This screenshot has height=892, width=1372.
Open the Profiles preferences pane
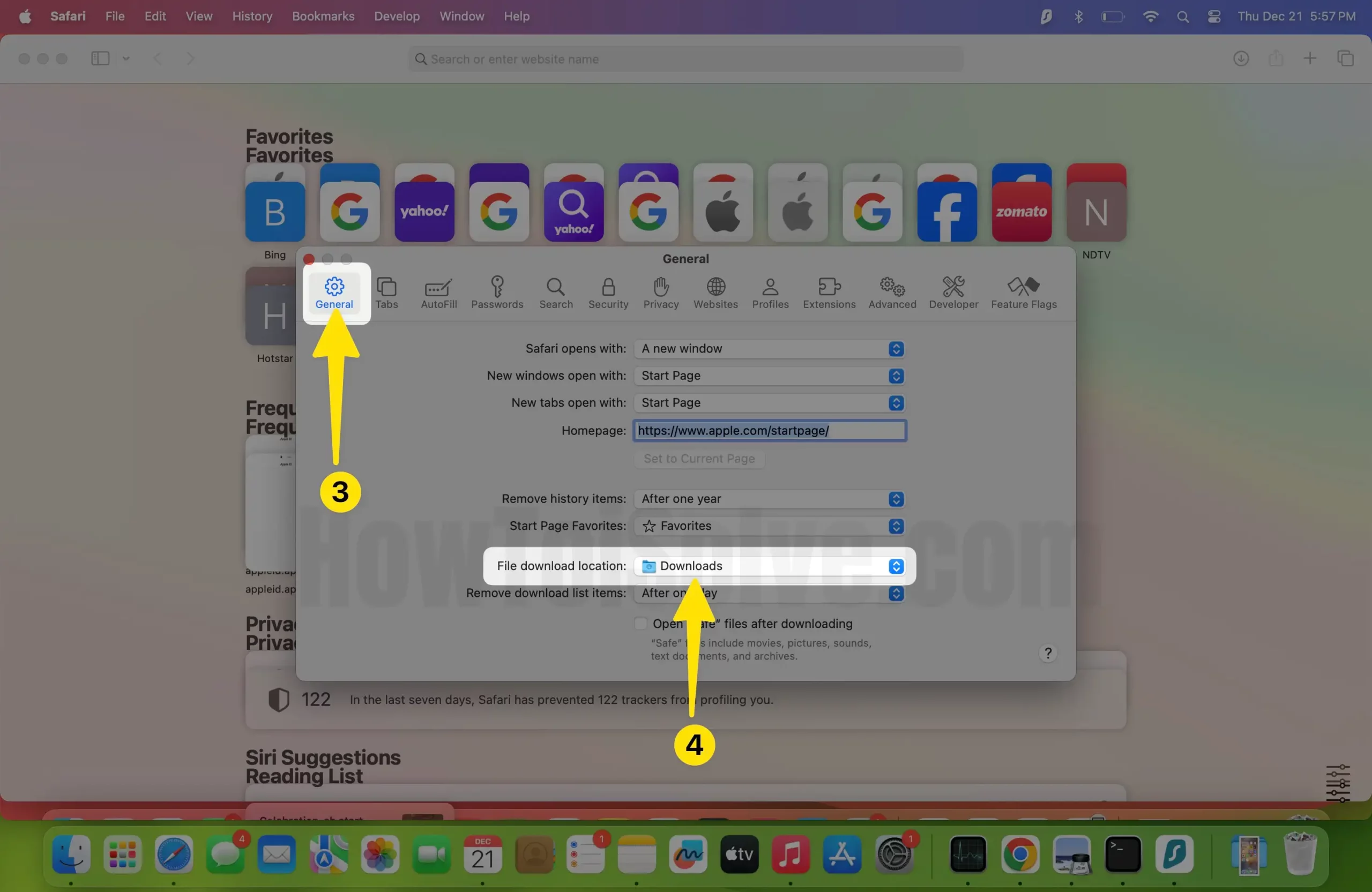[x=770, y=293]
